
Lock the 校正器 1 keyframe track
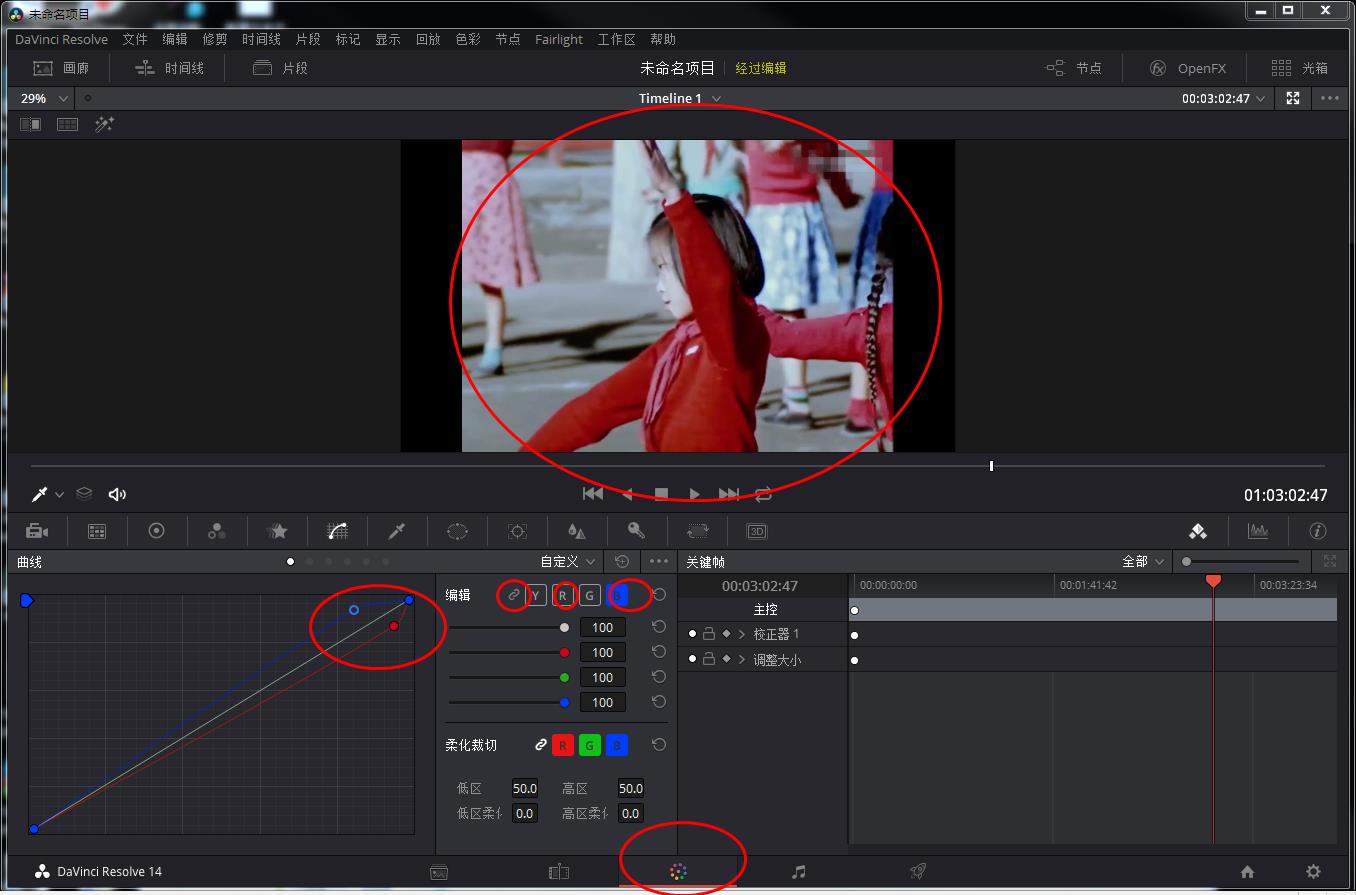tap(708, 634)
